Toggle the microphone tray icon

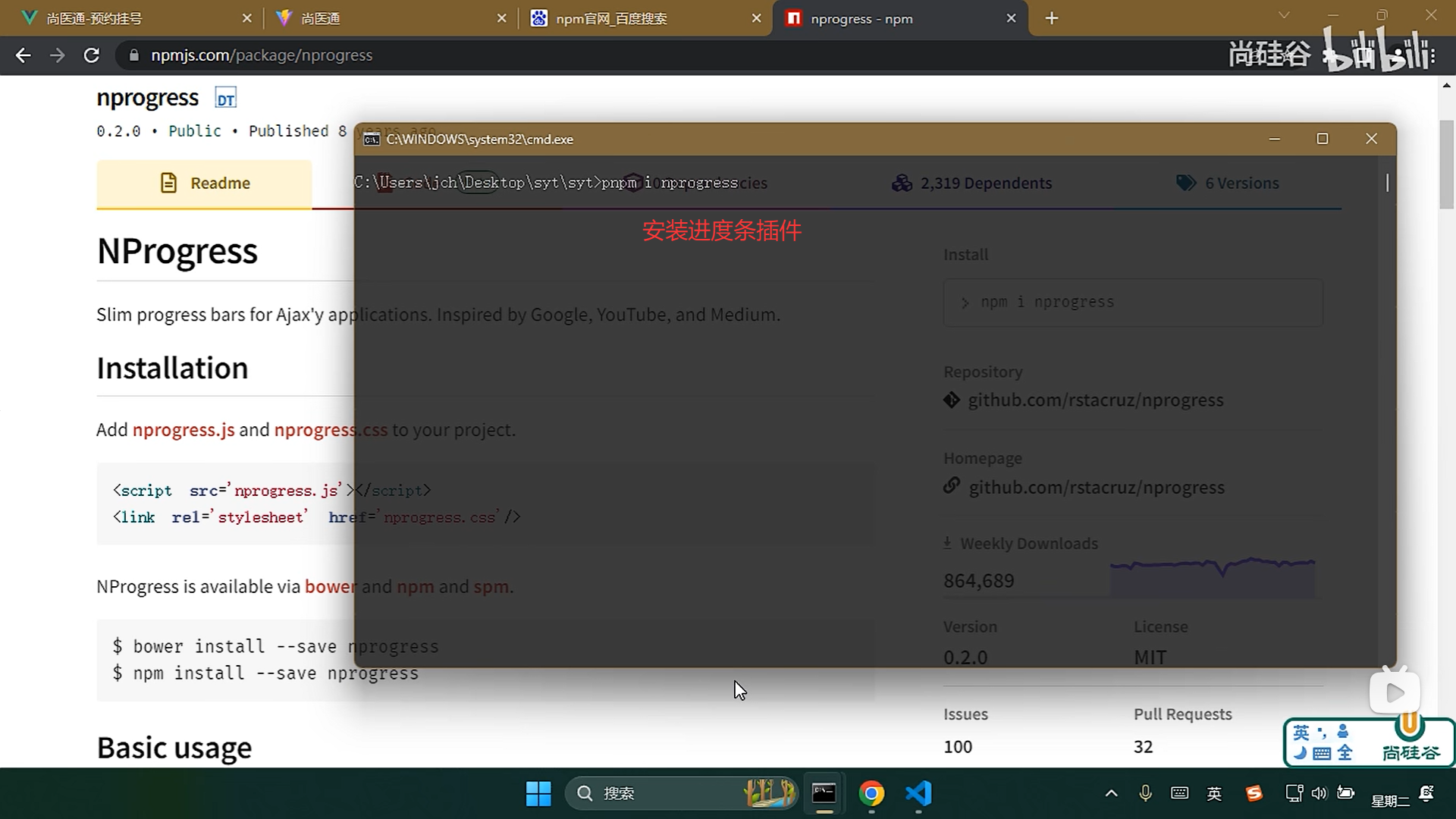[x=1145, y=793]
